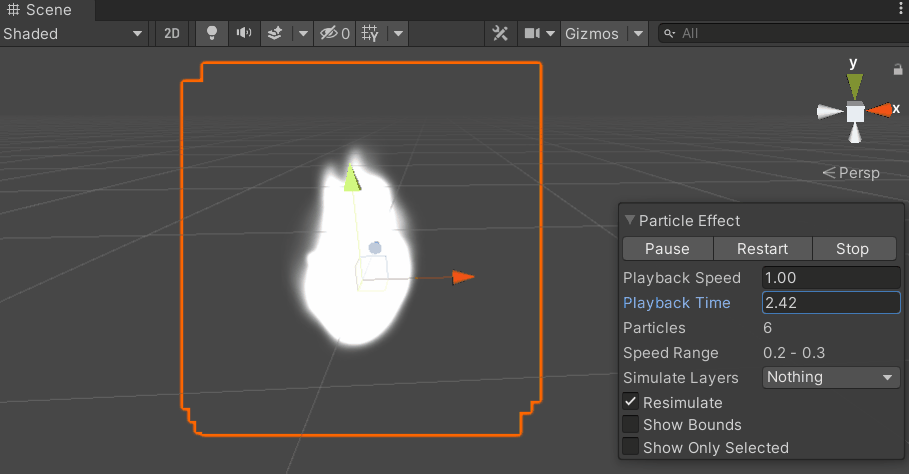The image size is (909, 474).
Task: Uncheck Resimulate checkbox
Action: (631, 402)
